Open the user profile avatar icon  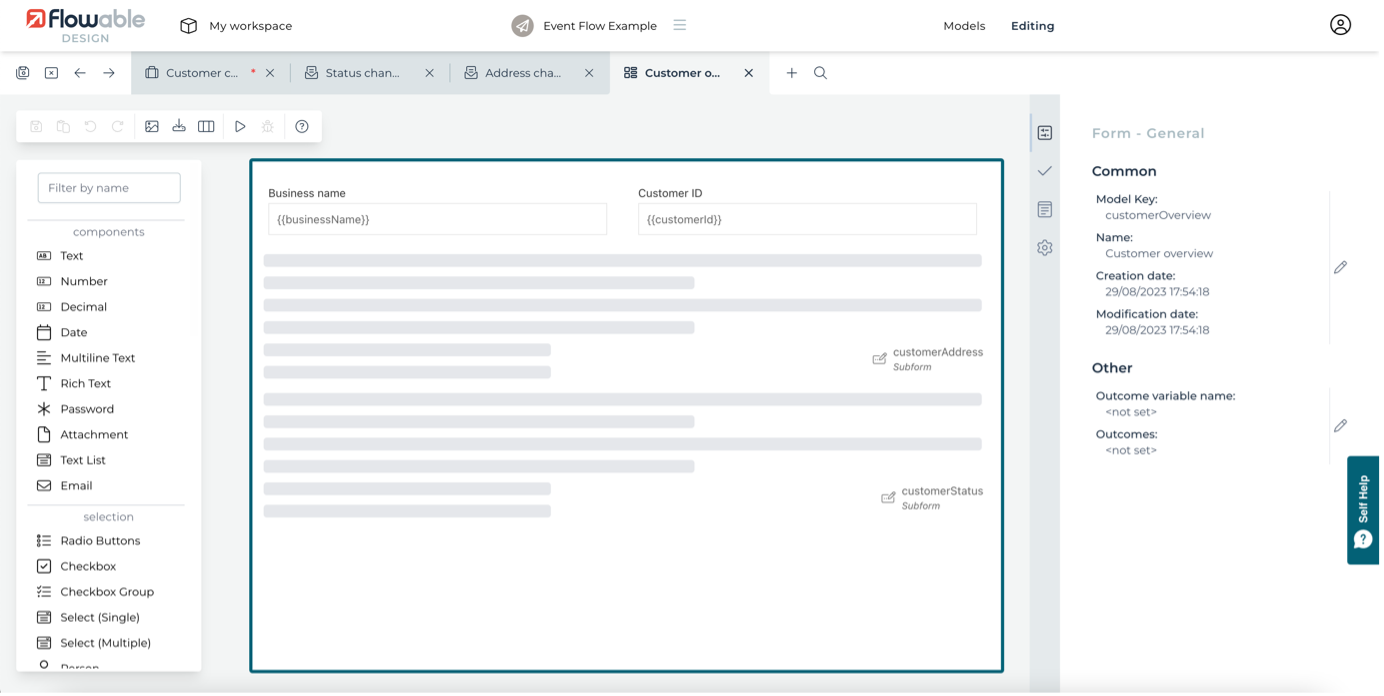click(1340, 25)
